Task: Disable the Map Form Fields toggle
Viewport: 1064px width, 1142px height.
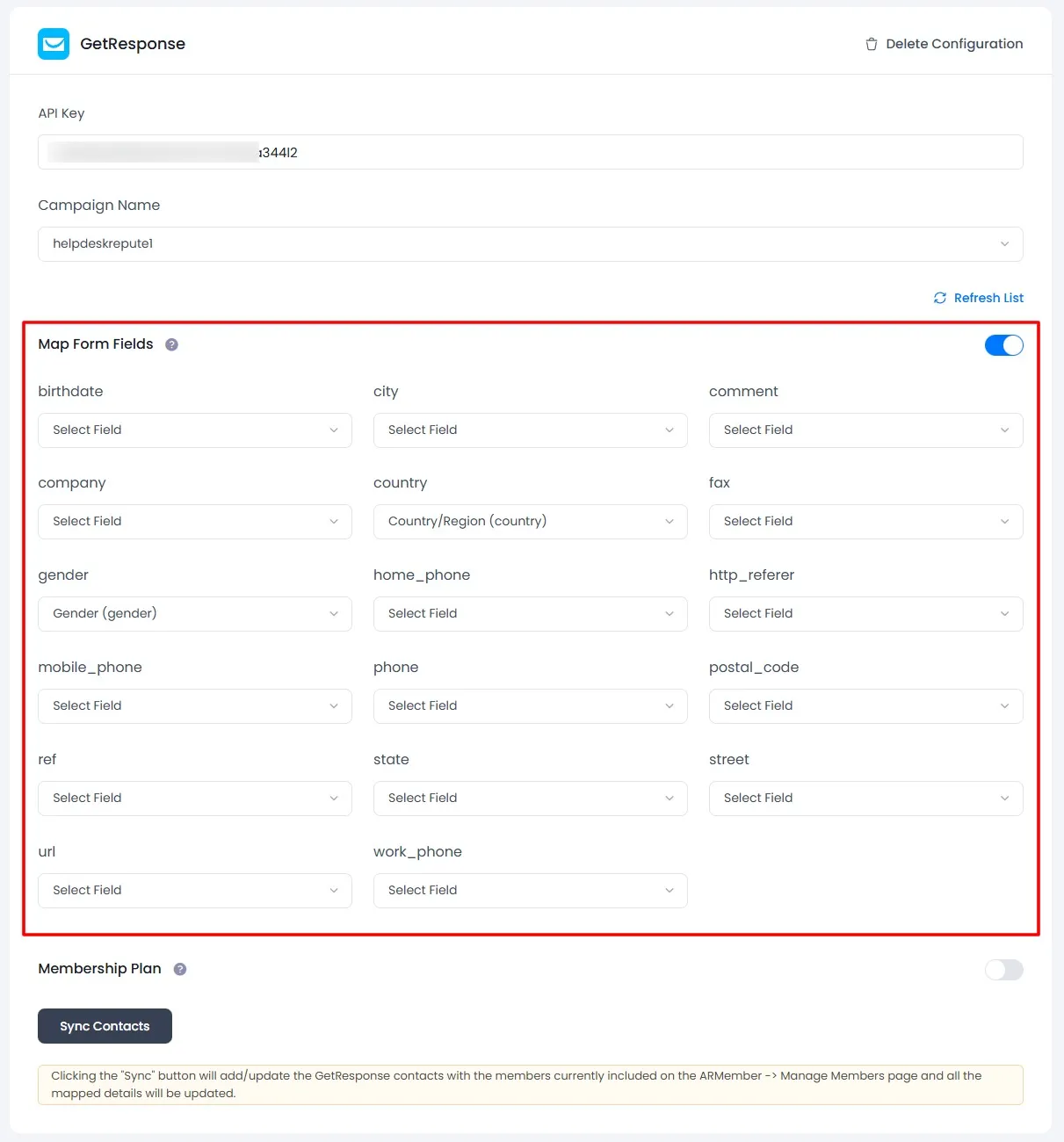Action: point(1003,345)
